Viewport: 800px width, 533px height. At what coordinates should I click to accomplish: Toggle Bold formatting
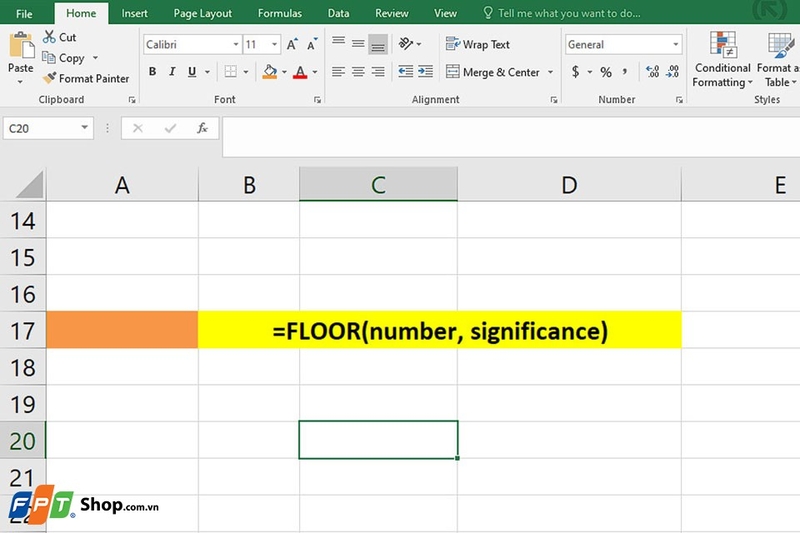(x=152, y=72)
